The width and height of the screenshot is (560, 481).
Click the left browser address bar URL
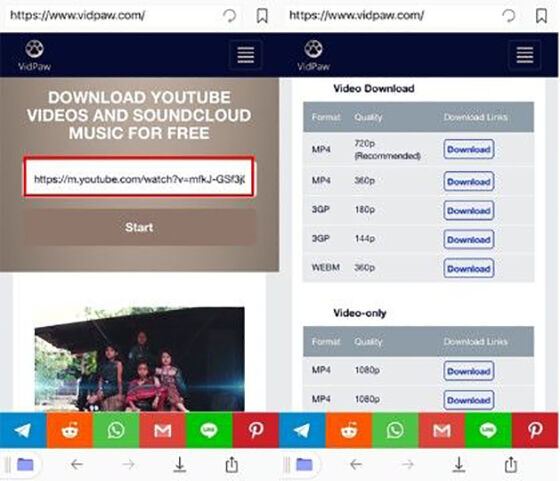coord(78,15)
